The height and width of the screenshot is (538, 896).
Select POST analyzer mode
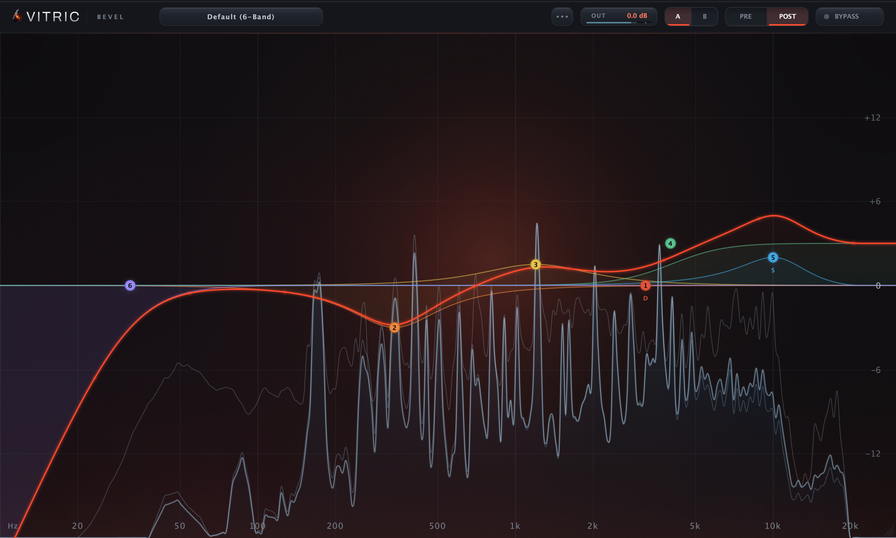coord(787,17)
